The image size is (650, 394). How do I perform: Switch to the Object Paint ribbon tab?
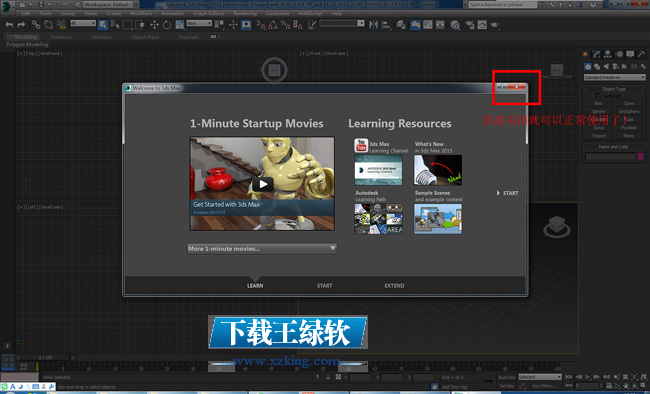145,37
